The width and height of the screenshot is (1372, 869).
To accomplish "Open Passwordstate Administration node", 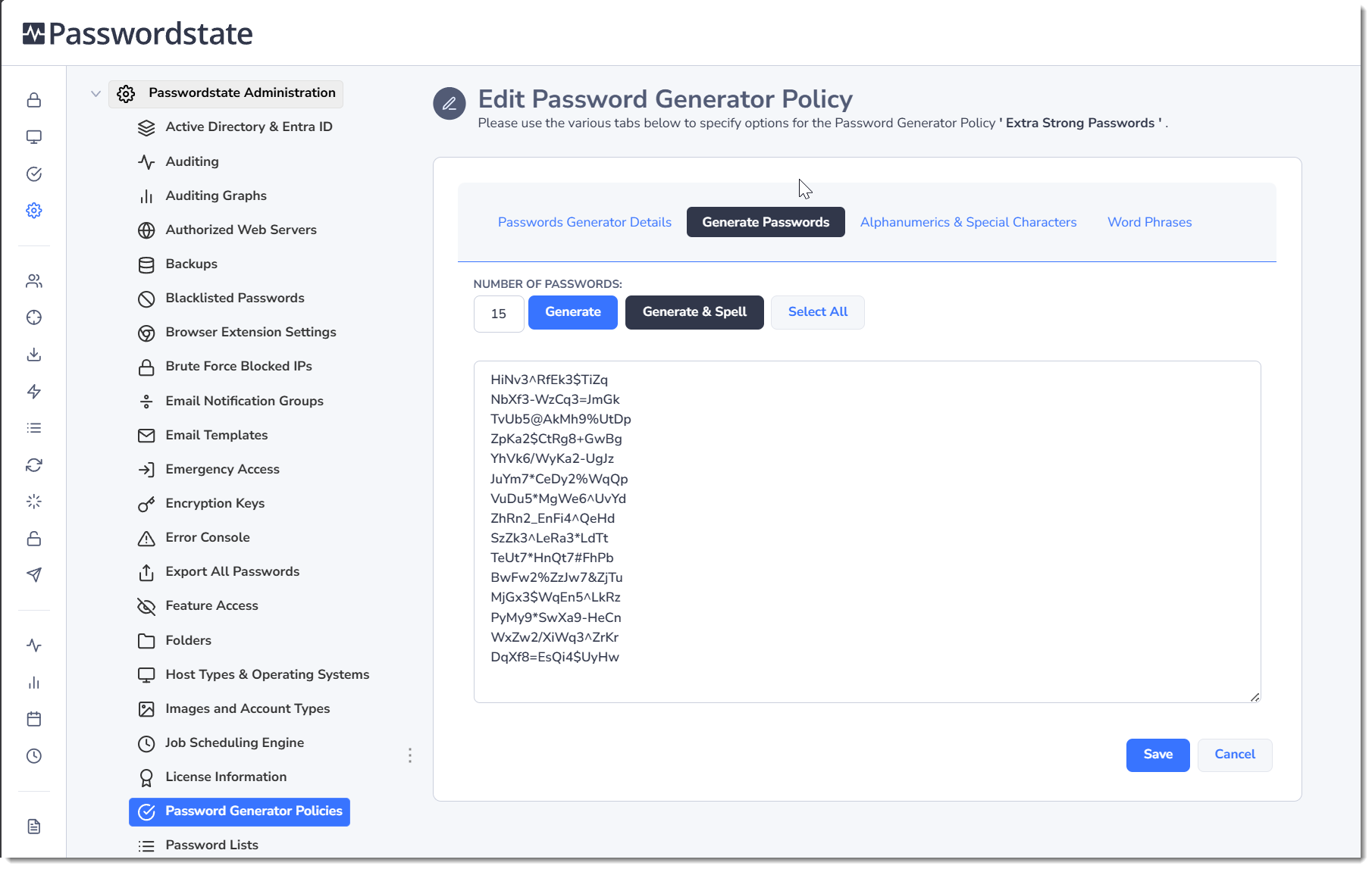I will coord(226,93).
